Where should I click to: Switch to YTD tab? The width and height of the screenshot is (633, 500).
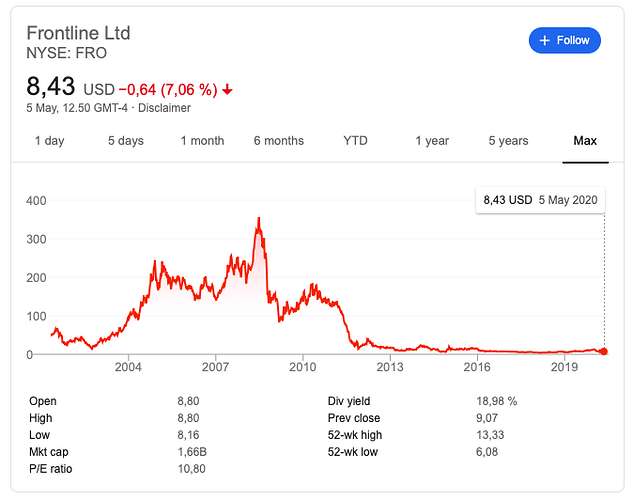[x=355, y=141]
